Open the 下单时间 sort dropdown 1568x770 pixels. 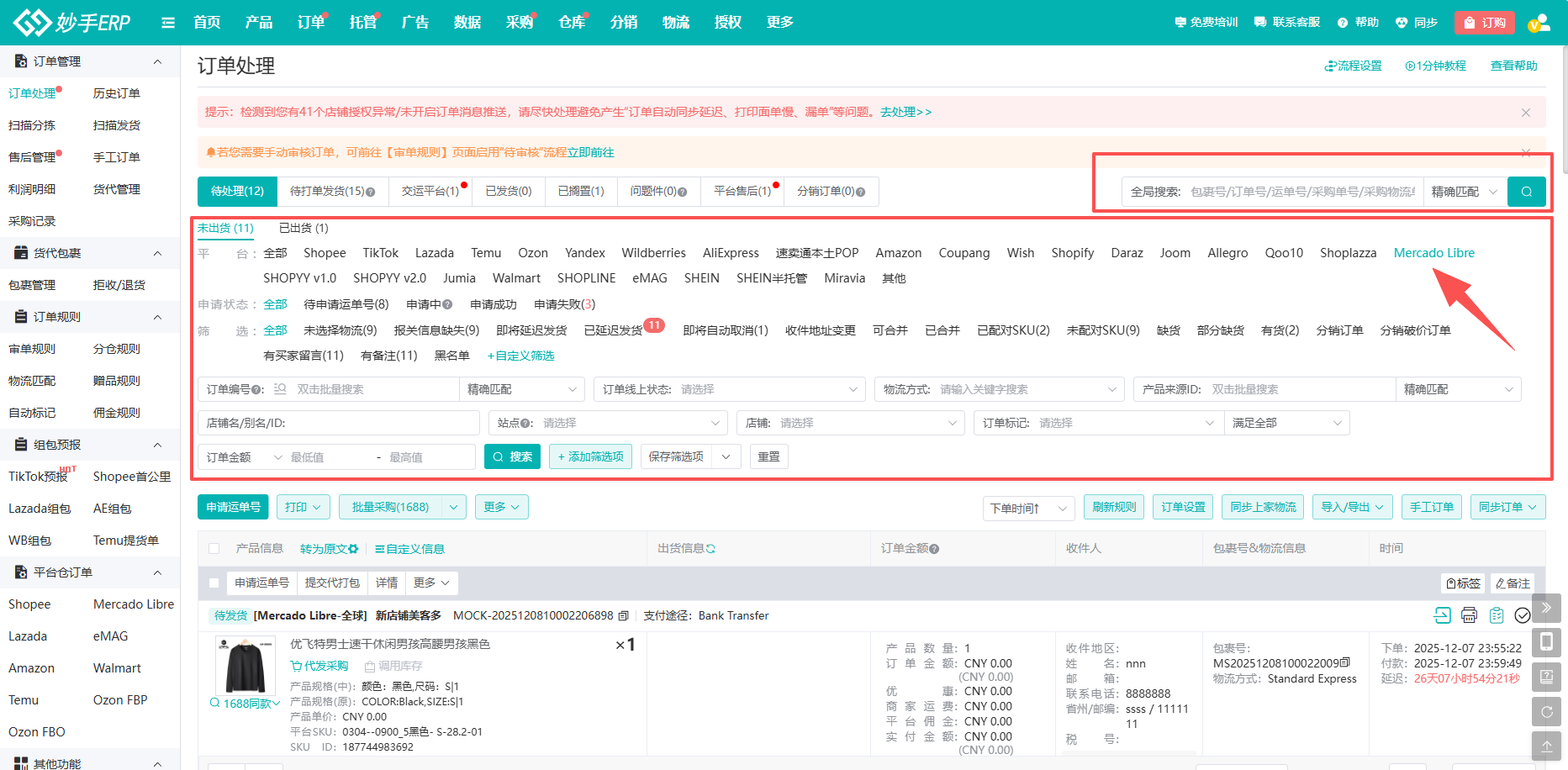click(x=1028, y=508)
